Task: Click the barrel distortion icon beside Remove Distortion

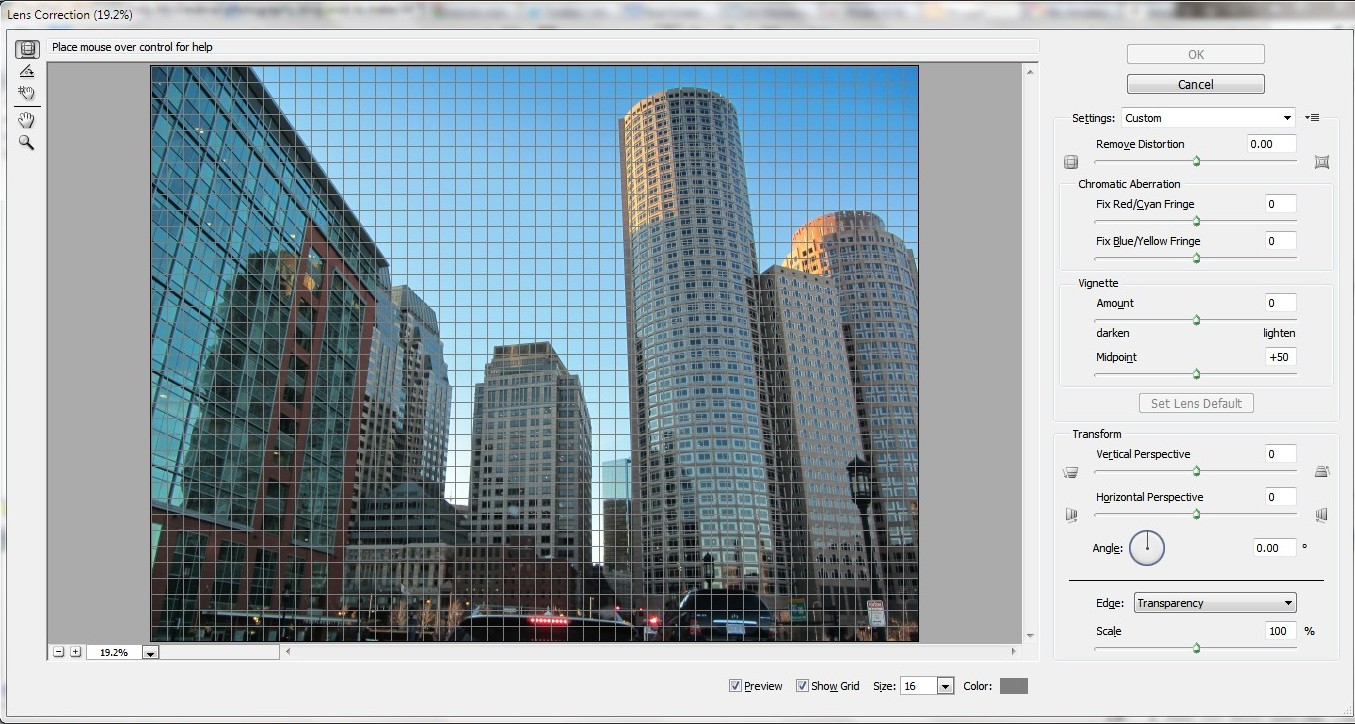Action: tap(1071, 162)
